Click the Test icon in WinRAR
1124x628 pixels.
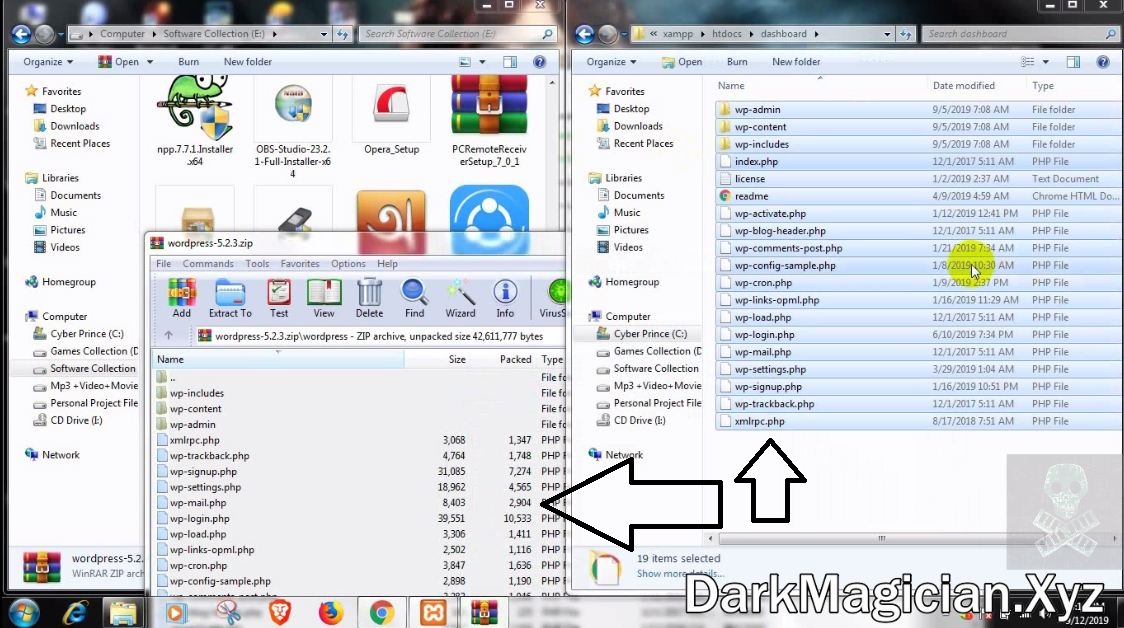coord(279,298)
